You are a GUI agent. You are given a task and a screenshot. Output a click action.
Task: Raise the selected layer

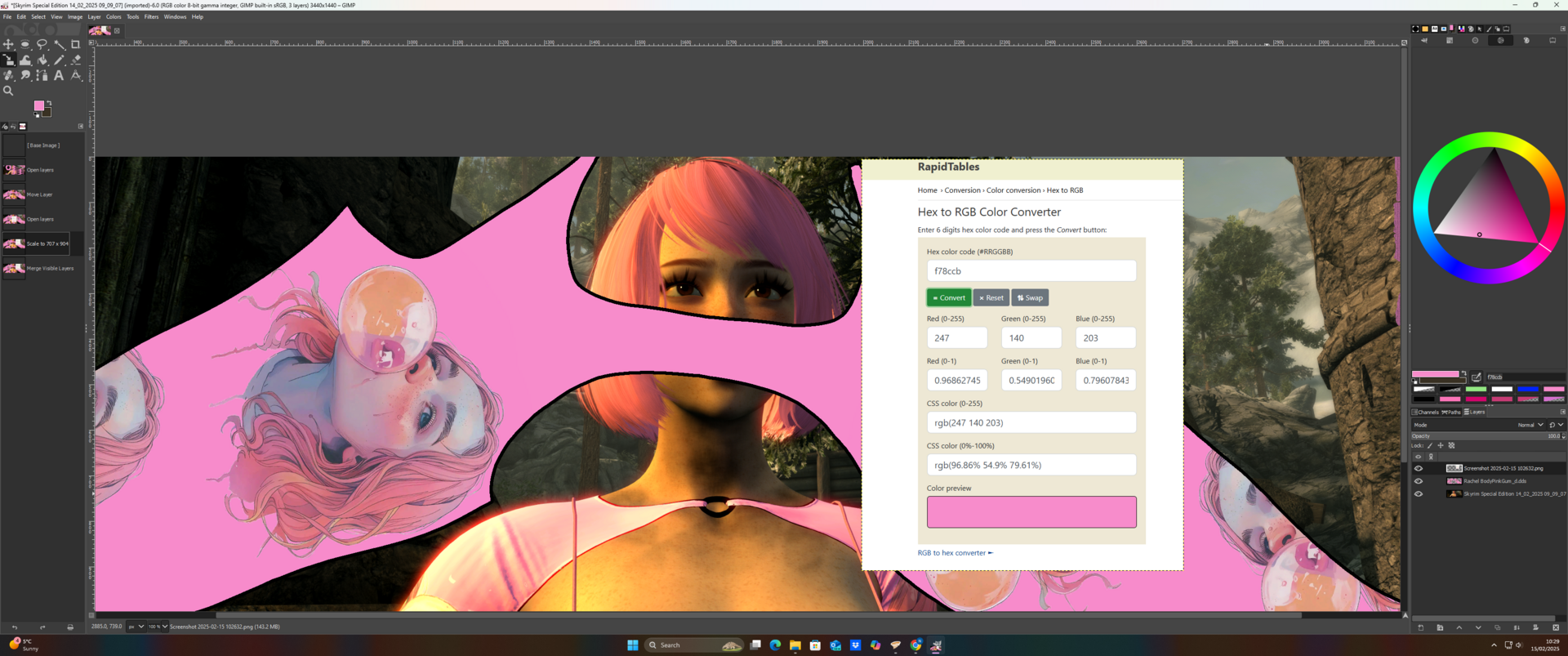[1459, 627]
